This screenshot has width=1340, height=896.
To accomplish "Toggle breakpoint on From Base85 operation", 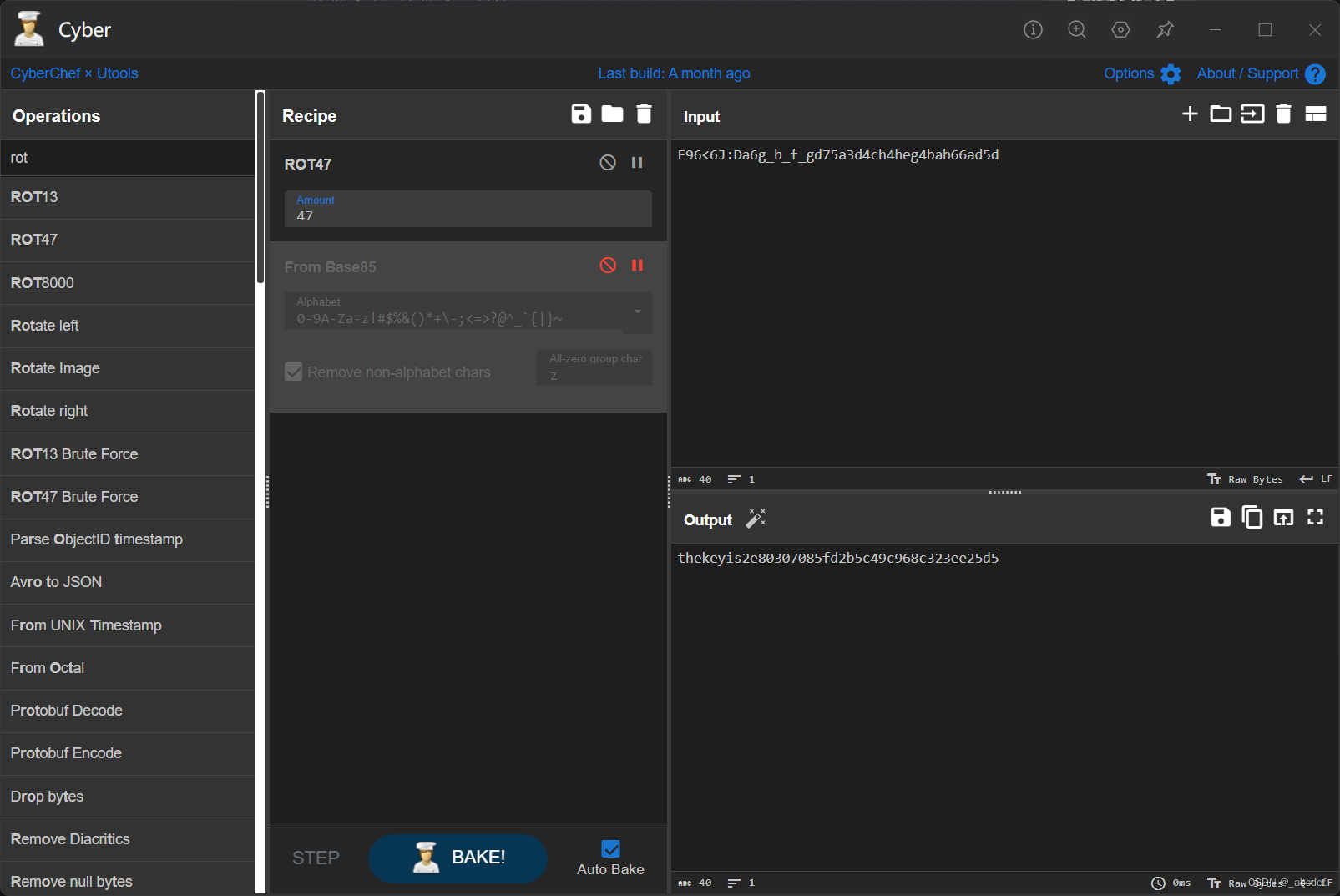I will point(637,266).
